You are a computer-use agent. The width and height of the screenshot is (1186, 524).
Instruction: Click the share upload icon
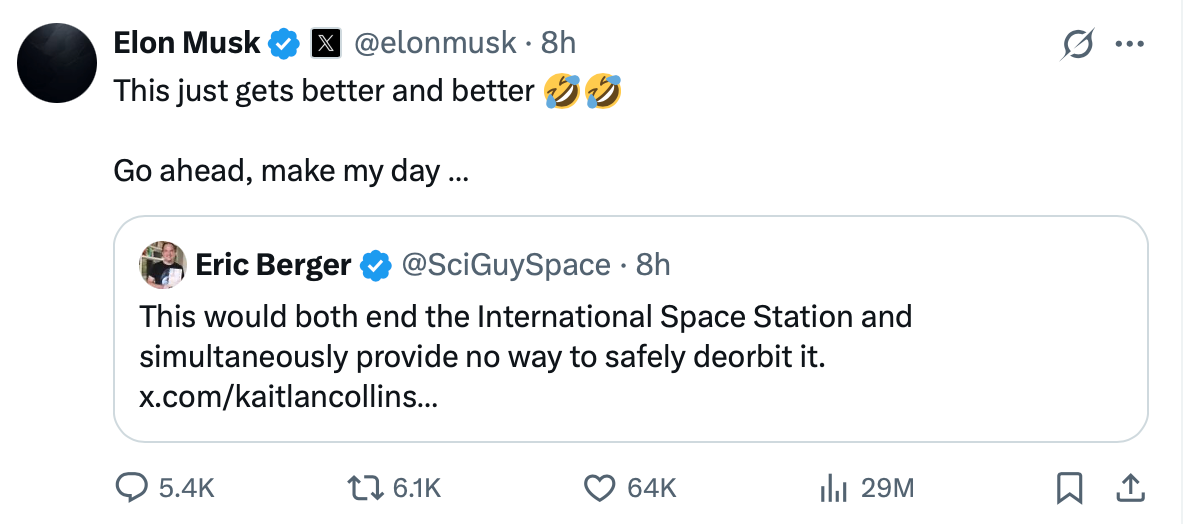(1129, 487)
